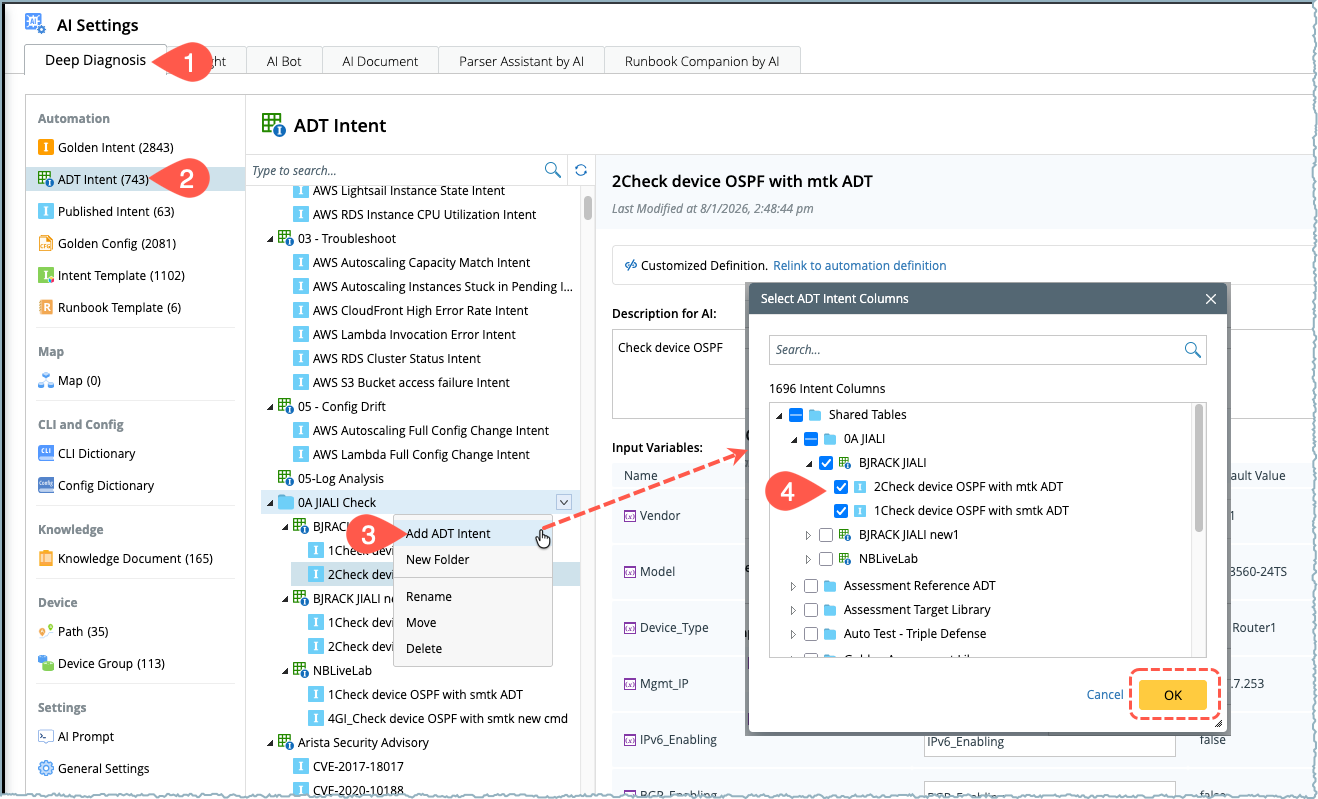The height and width of the screenshot is (799, 1318).
Task: Open Parser Assistant by AI tab
Action: (x=521, y=61)
